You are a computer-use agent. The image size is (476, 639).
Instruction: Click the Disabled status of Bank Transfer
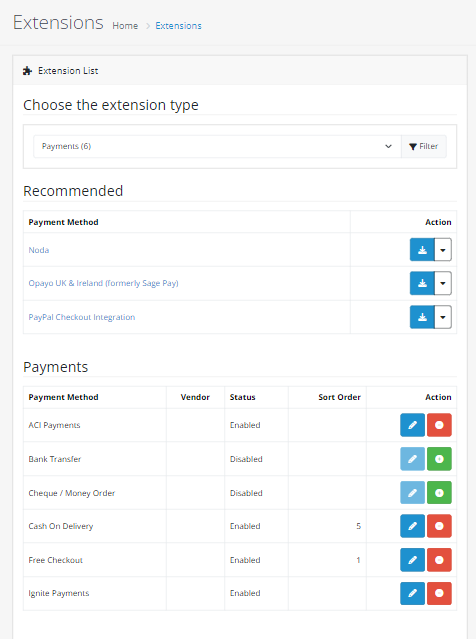click(x=246, y=459)
